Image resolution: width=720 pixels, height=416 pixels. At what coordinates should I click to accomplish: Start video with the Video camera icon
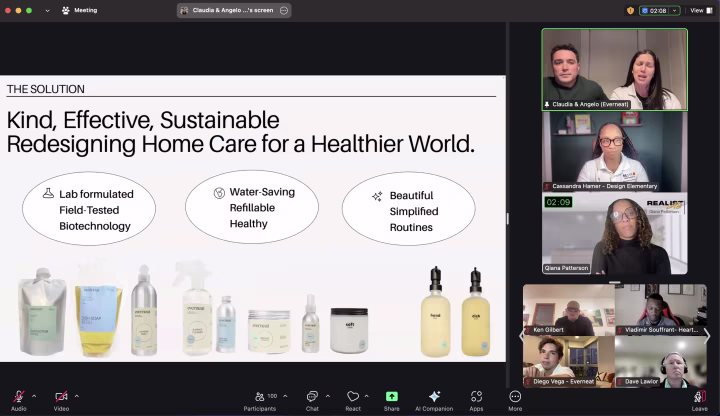click(x=61, y=396)
